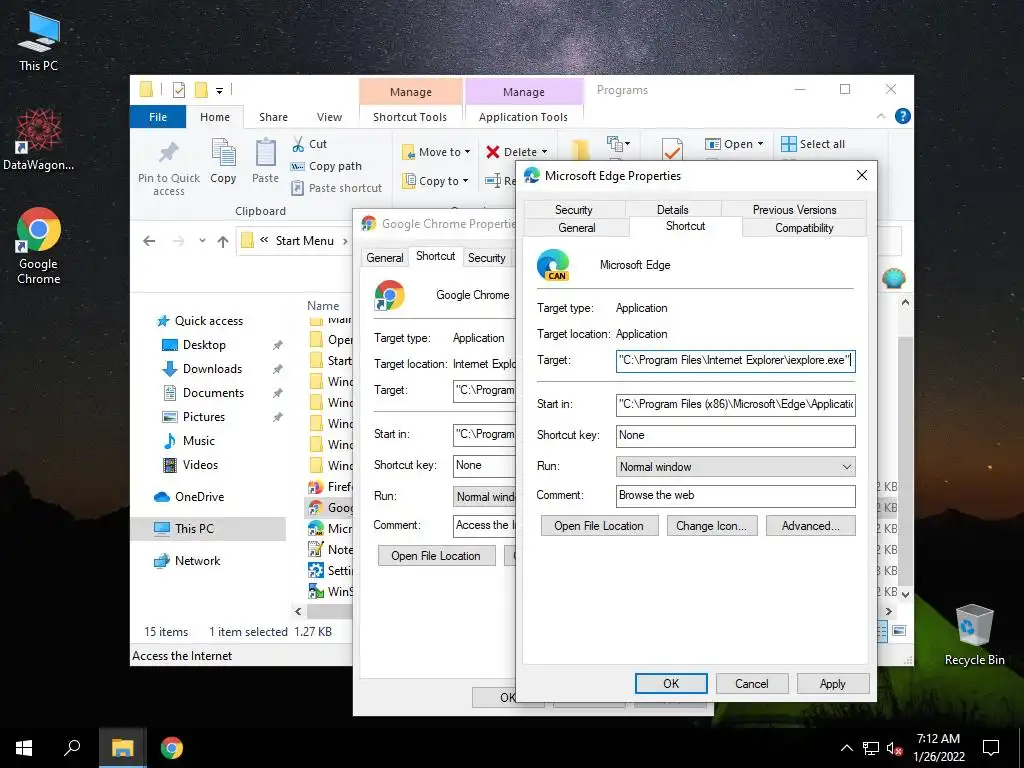Open the This PC desktop icon
This screenshot has height=768, width=1024.
click(x=39, y=41)
